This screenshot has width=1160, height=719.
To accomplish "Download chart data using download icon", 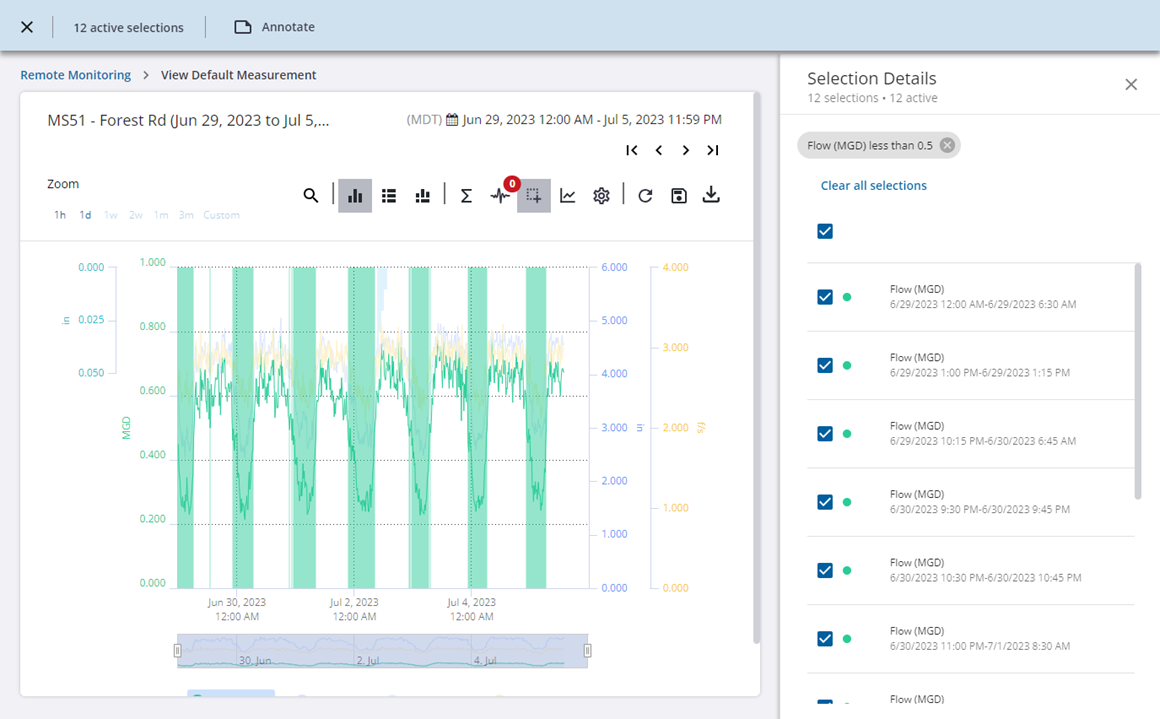I will click(x=711, y=196).
